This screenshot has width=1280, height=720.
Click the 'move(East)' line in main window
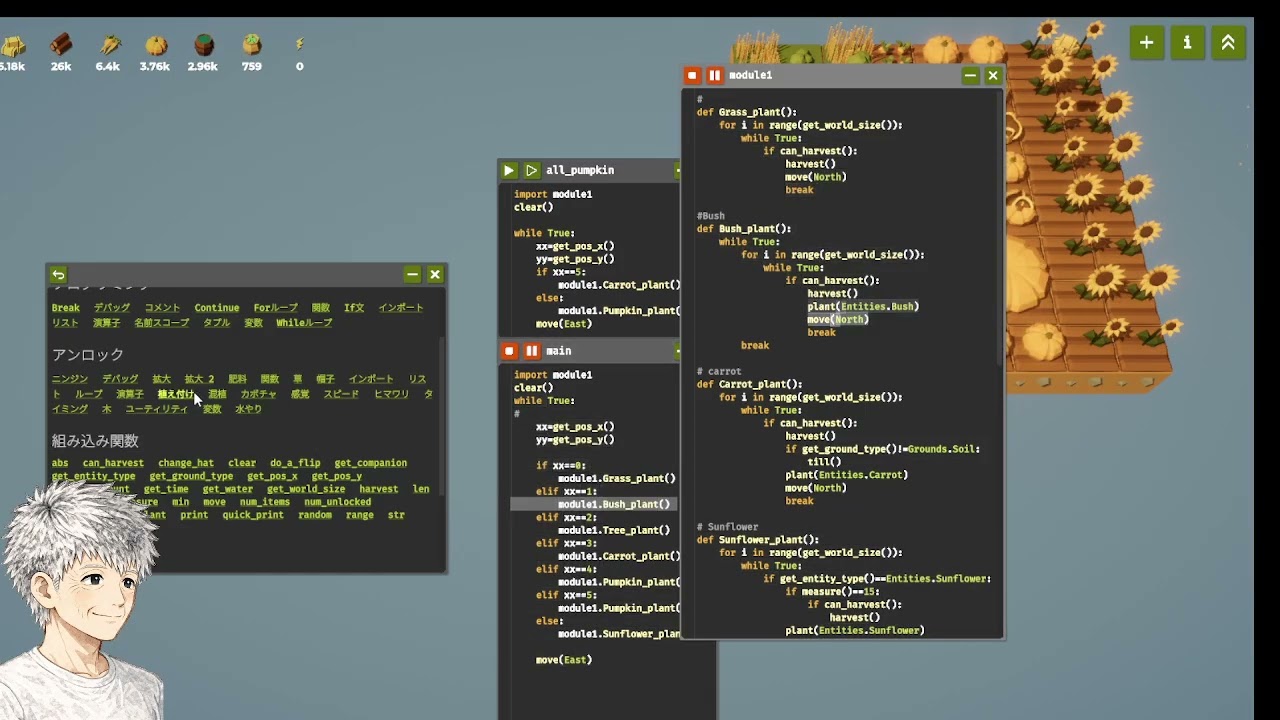coord(564,660)
